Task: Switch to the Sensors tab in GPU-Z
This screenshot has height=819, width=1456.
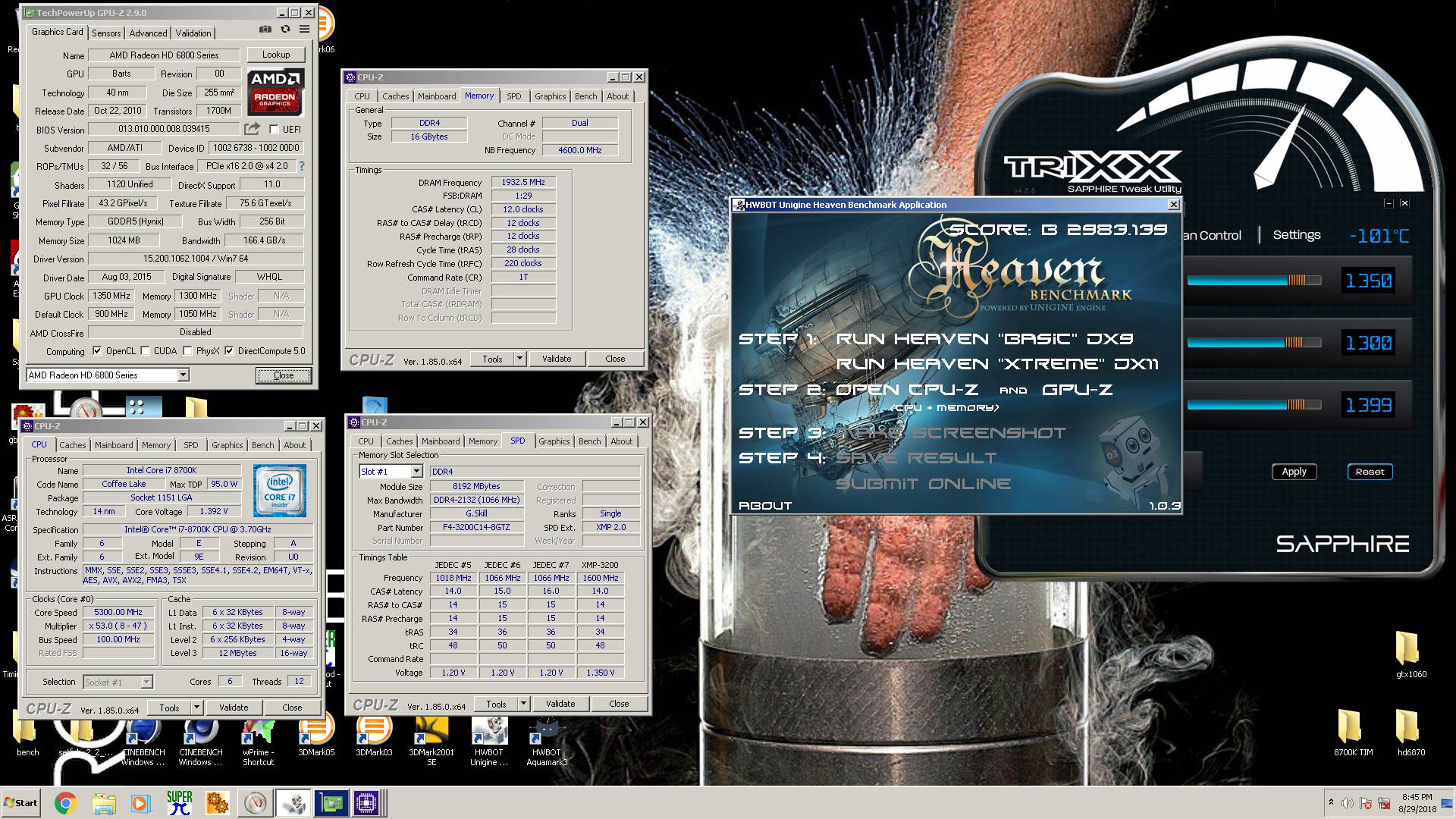Action: pos(106,33)
